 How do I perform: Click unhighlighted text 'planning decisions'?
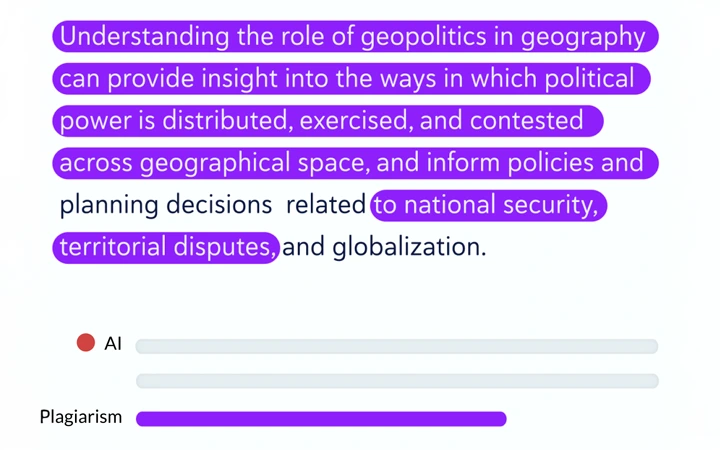click(x=166, y=205)
